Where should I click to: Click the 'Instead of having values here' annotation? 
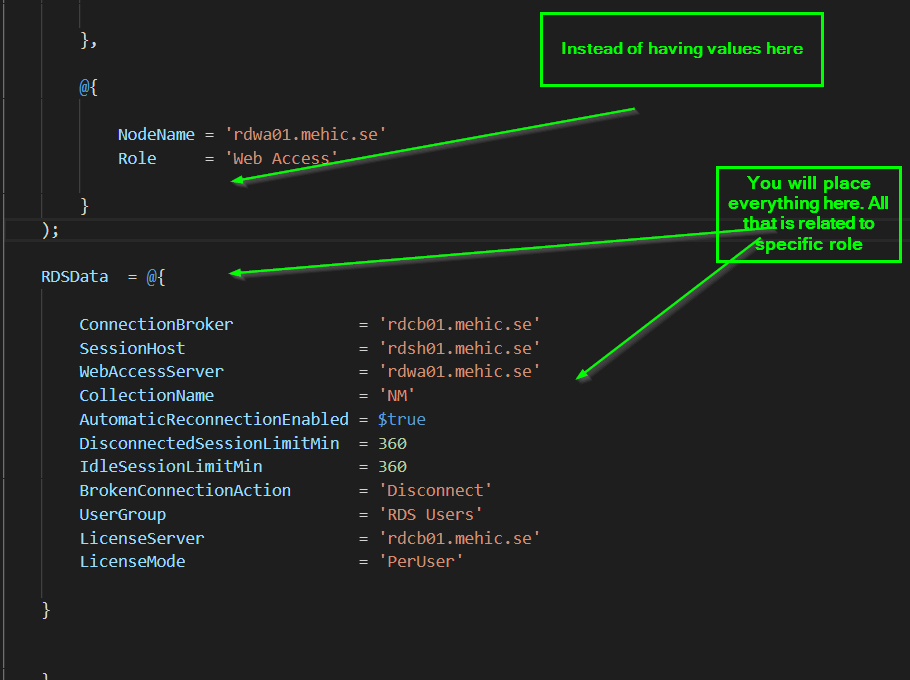(681, 48)
